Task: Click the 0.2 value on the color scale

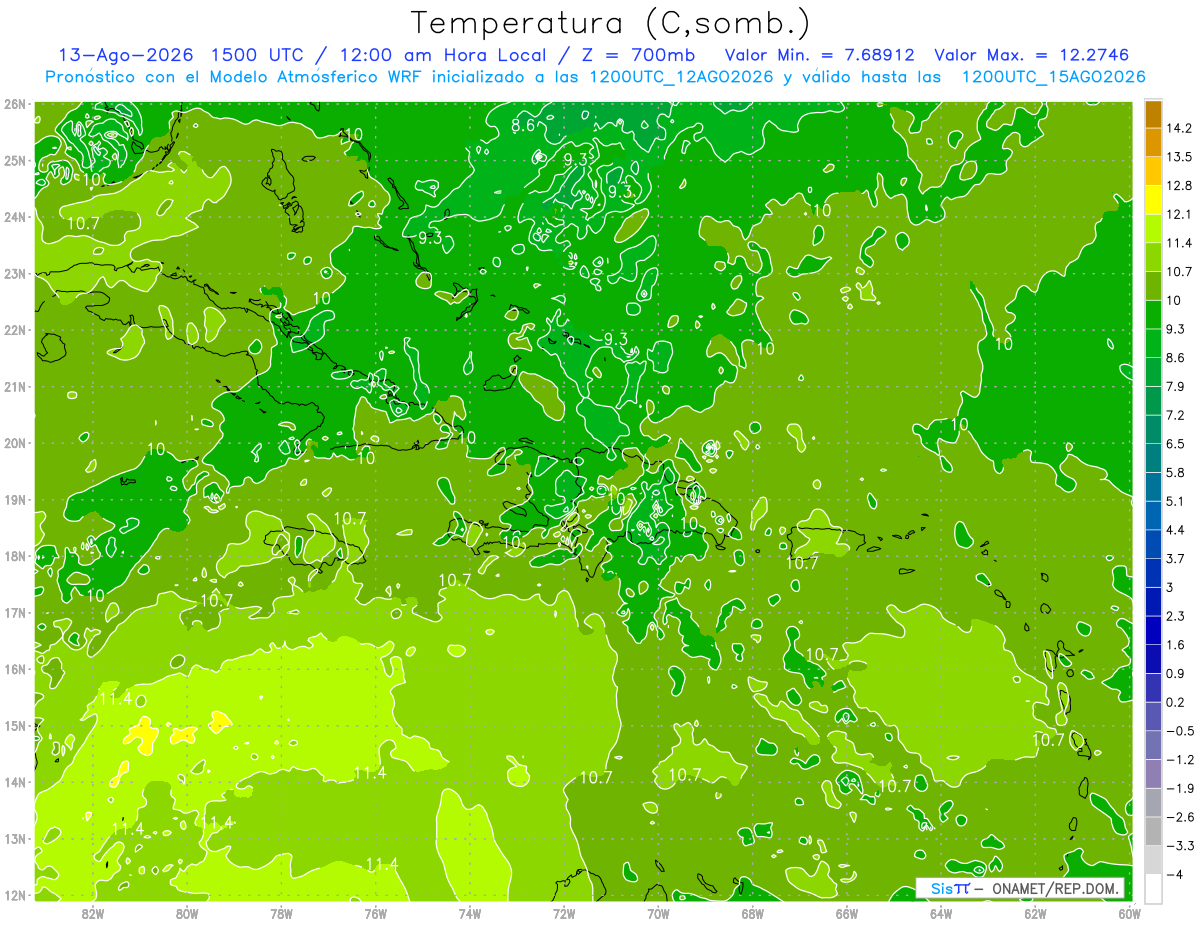Action: (x=1176, y=702)
